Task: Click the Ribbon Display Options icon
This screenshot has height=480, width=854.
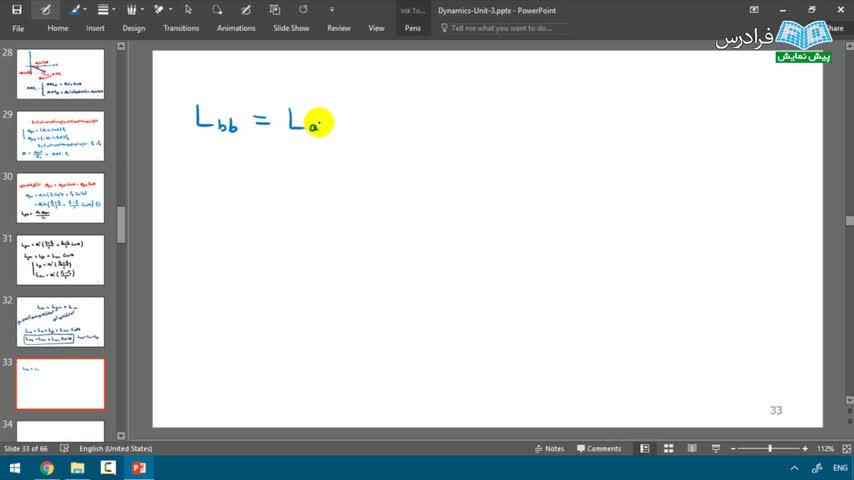Action: (754, 10)
